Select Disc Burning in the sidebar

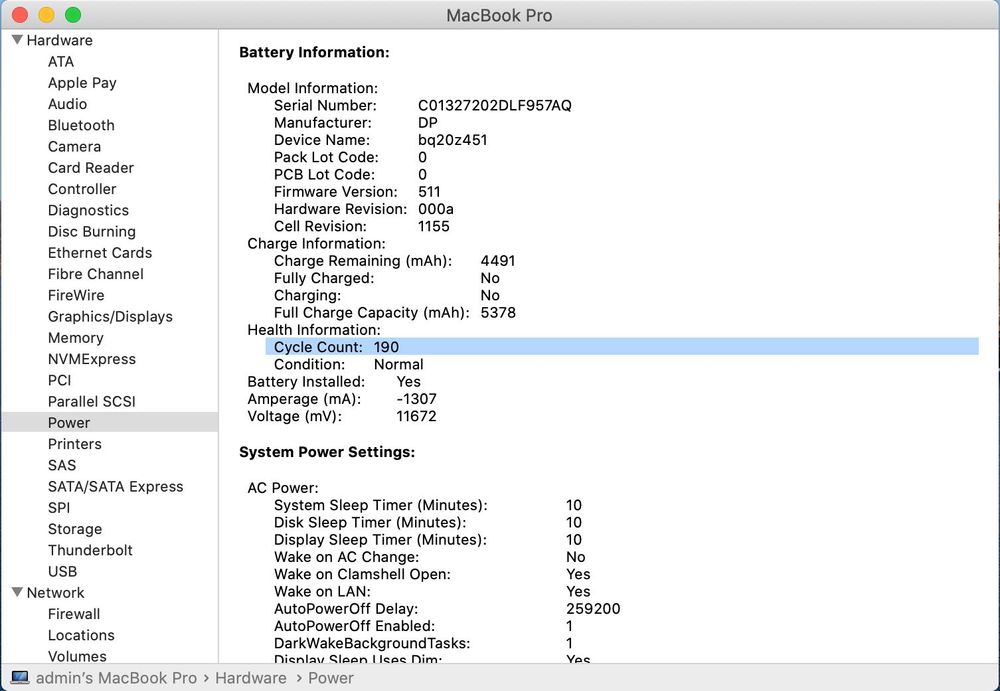tap(91, 232)
